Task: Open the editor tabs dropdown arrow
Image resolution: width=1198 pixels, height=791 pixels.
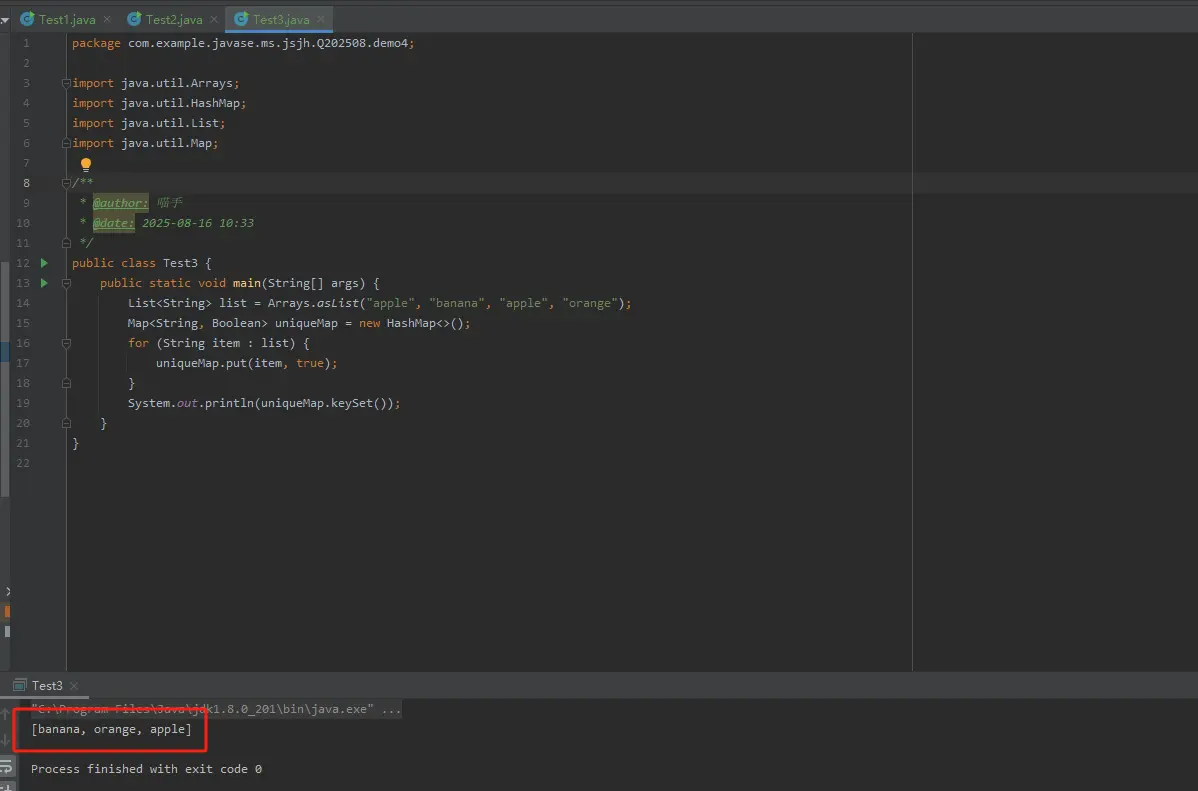Action: pyautogui.click(x=5, y=20)
